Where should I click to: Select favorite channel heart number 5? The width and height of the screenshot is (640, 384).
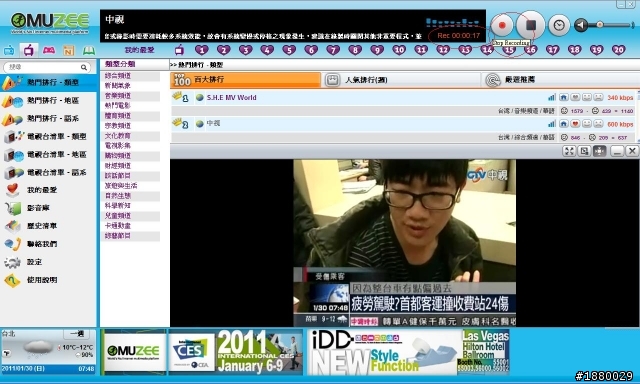289,50
